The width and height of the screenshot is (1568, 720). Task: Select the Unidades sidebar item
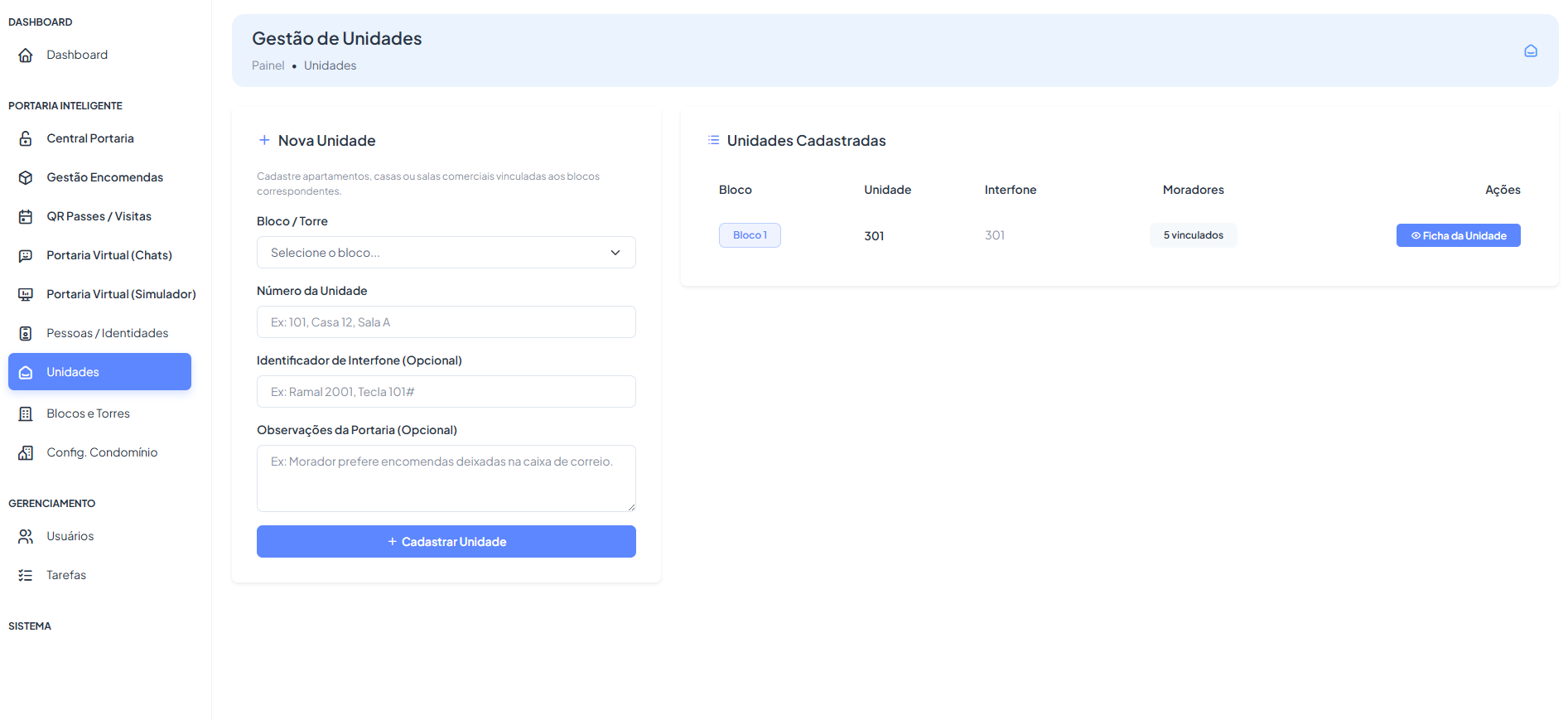(x=99, y=372)
